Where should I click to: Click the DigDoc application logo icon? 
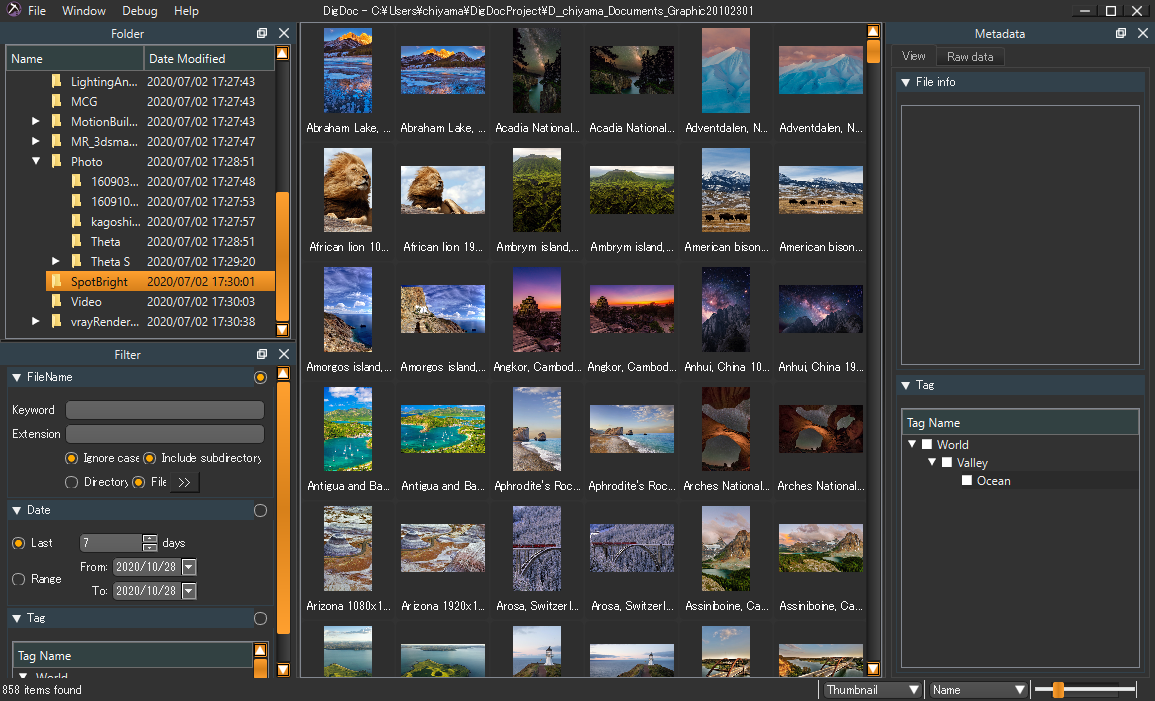coord(13,10)
